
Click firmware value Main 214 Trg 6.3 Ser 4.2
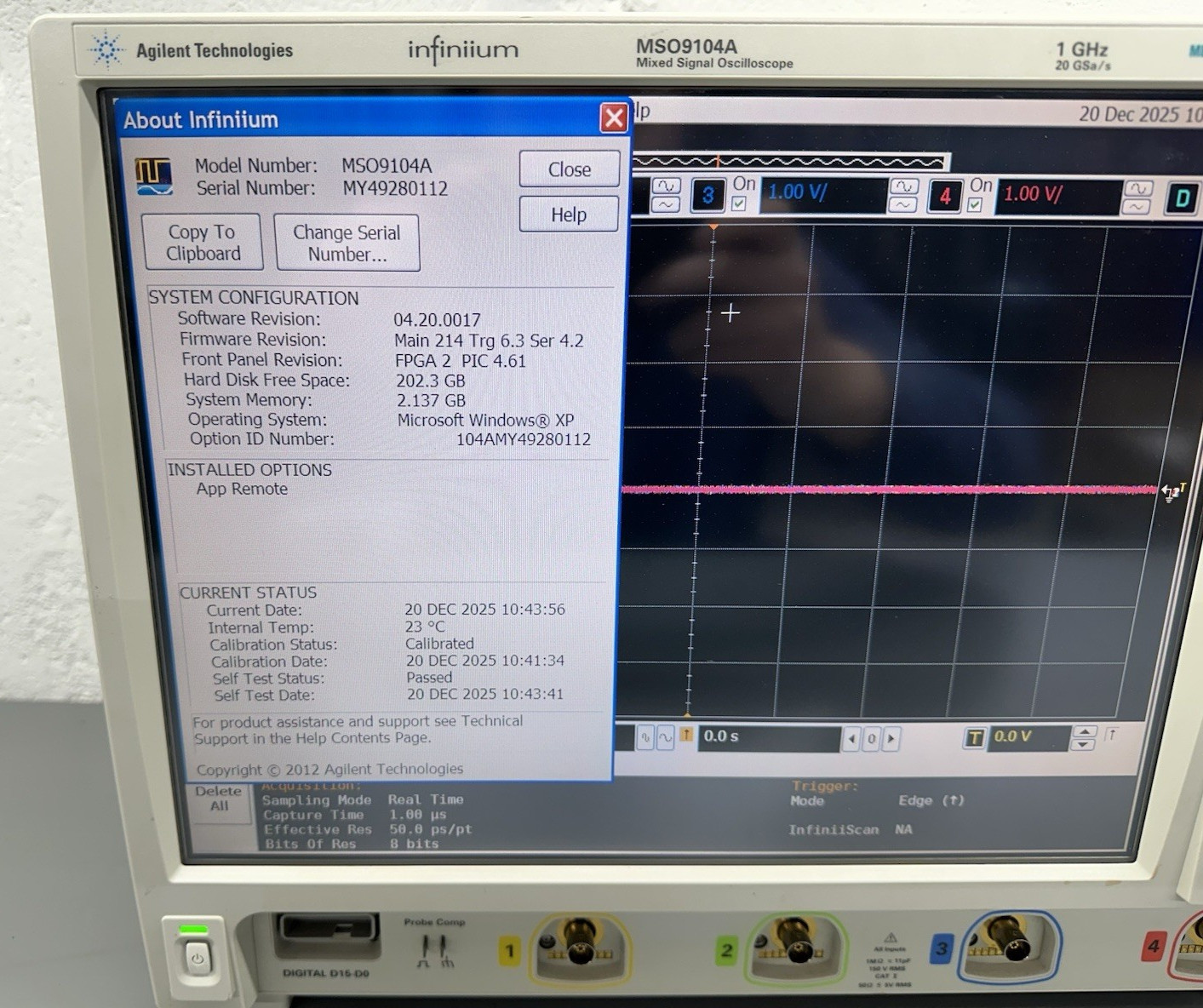pyautogui.click(x=489, y=341)
